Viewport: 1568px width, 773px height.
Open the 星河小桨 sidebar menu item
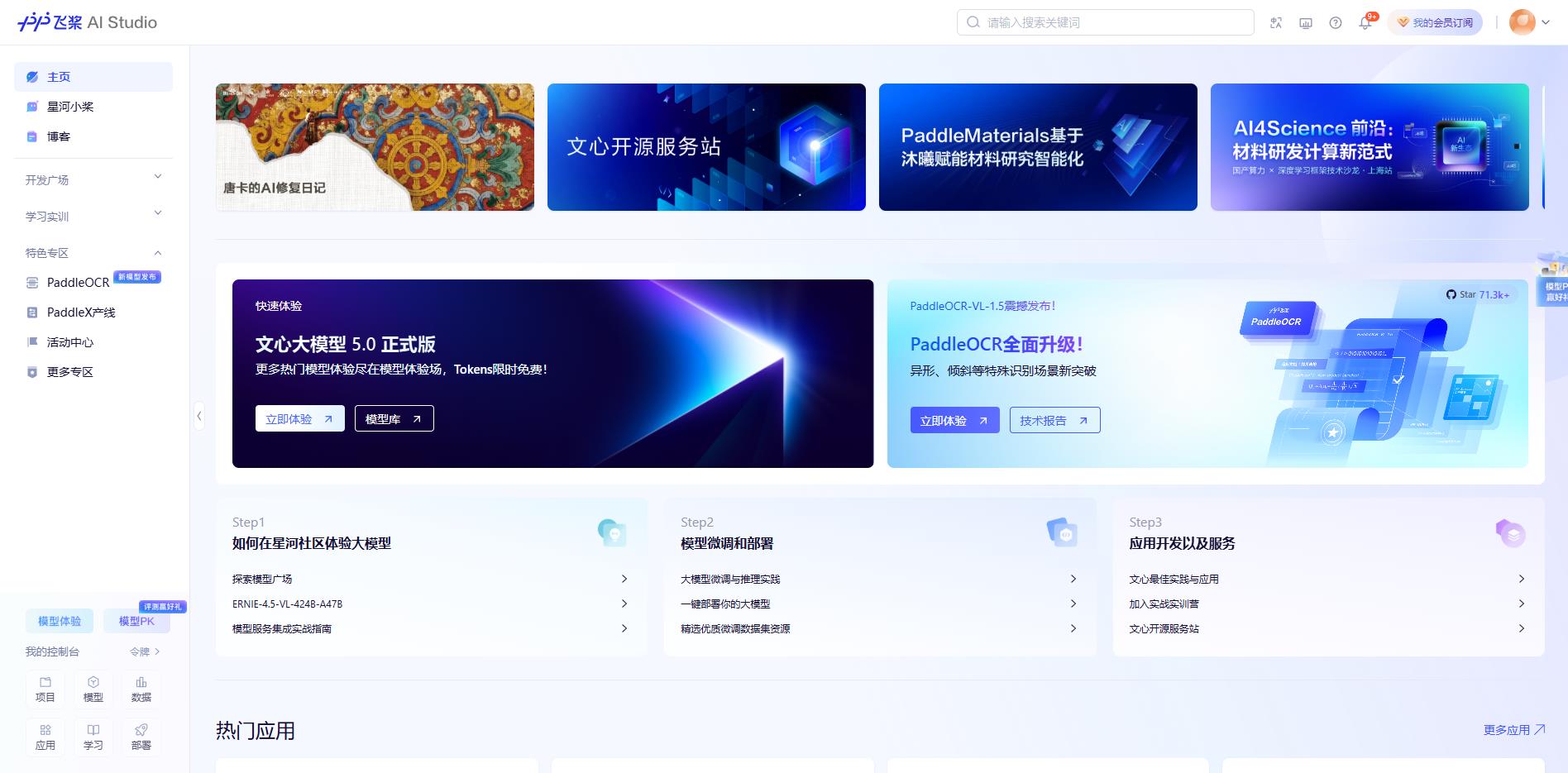click(70, 106)
